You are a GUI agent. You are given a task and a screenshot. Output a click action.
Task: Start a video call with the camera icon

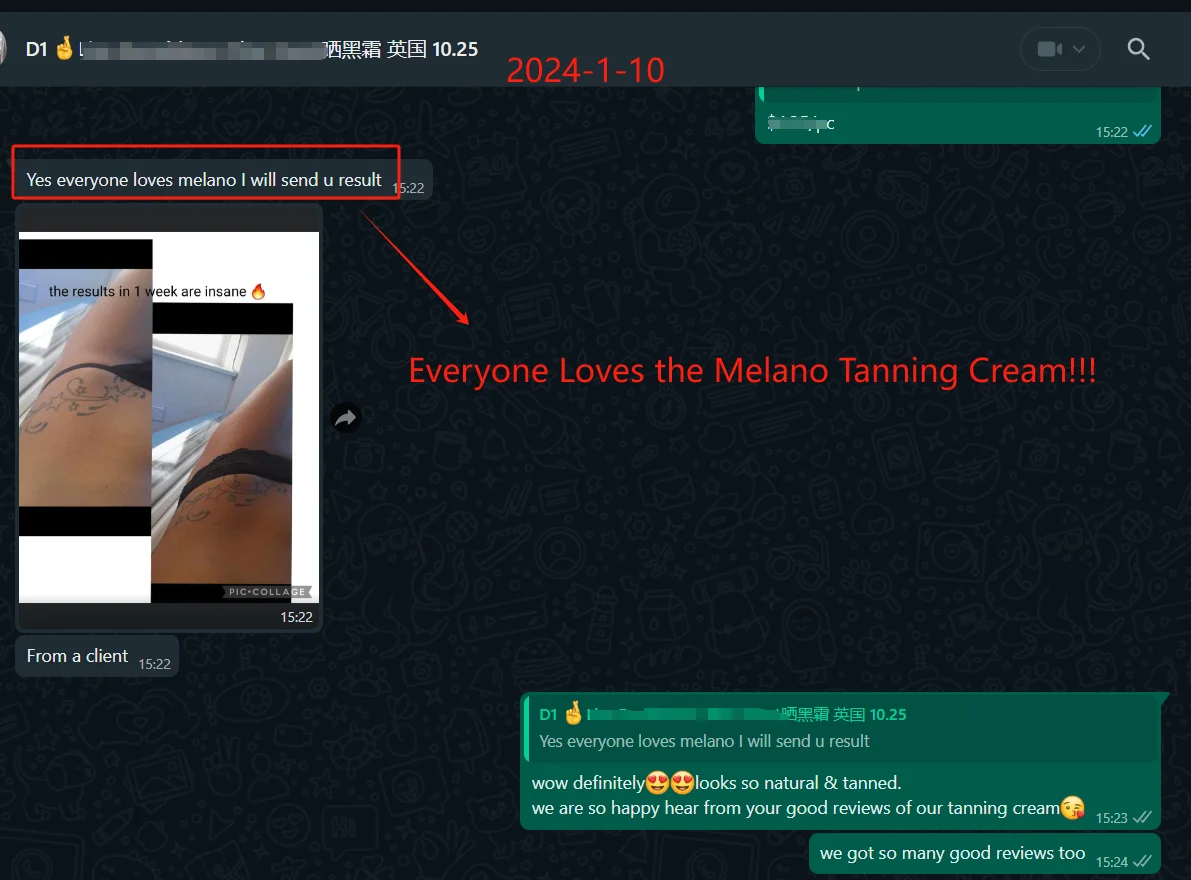(1050, 49)
